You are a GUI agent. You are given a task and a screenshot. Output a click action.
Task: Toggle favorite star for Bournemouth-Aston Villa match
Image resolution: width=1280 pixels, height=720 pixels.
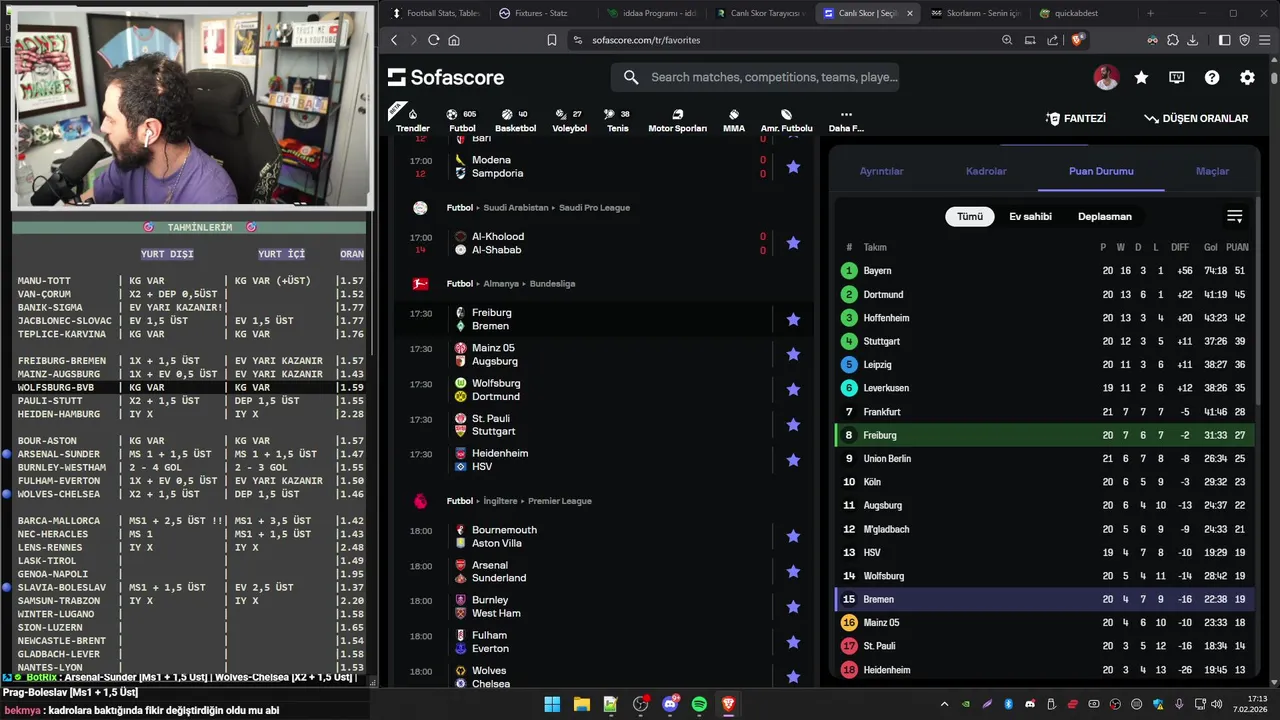793,536
